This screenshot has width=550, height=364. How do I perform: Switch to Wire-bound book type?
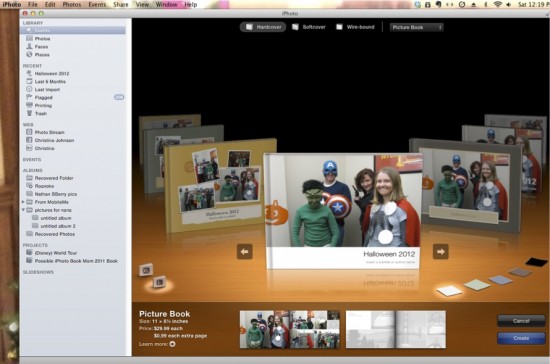pyautogui.click(x=355, y=27)
